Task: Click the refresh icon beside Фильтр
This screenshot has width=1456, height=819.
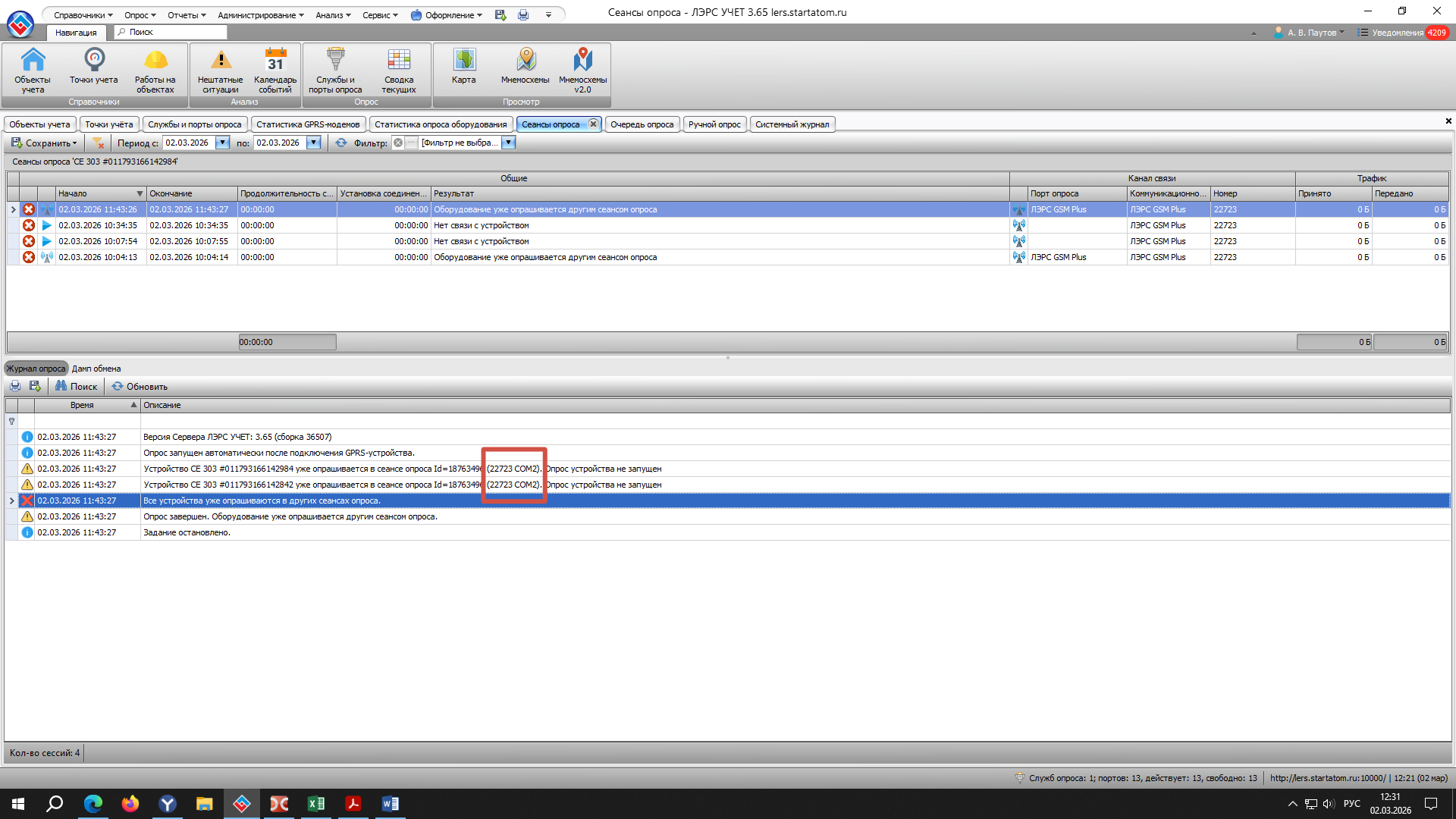Action: [x=341, y=143]
